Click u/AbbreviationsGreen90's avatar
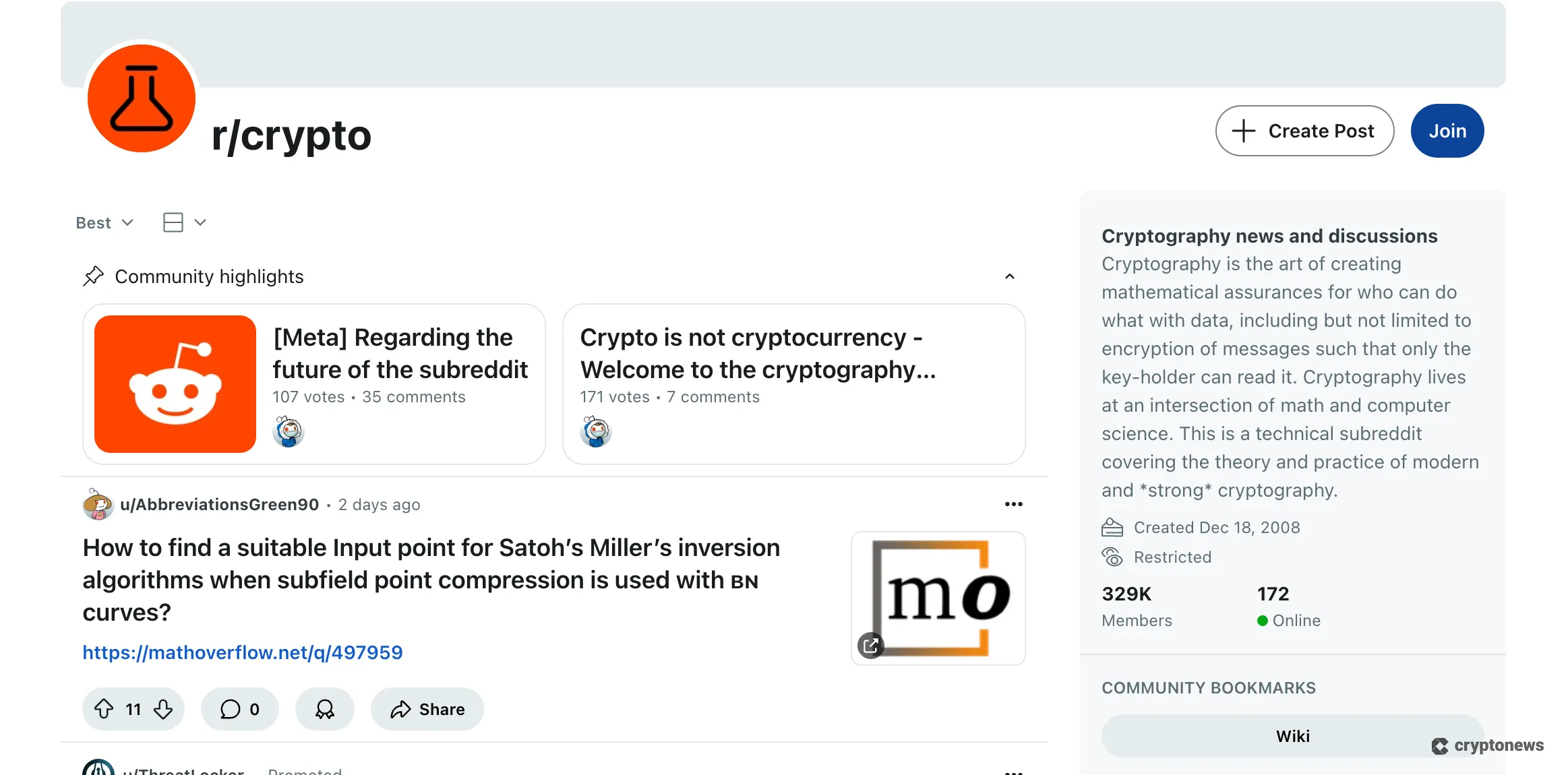Viewport: 1568px width, 775px height. [x=98, y=504]
